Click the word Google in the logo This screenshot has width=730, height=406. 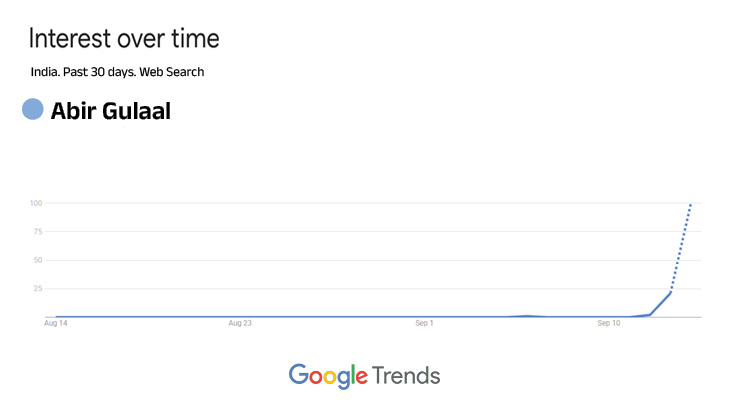(328, 376)
